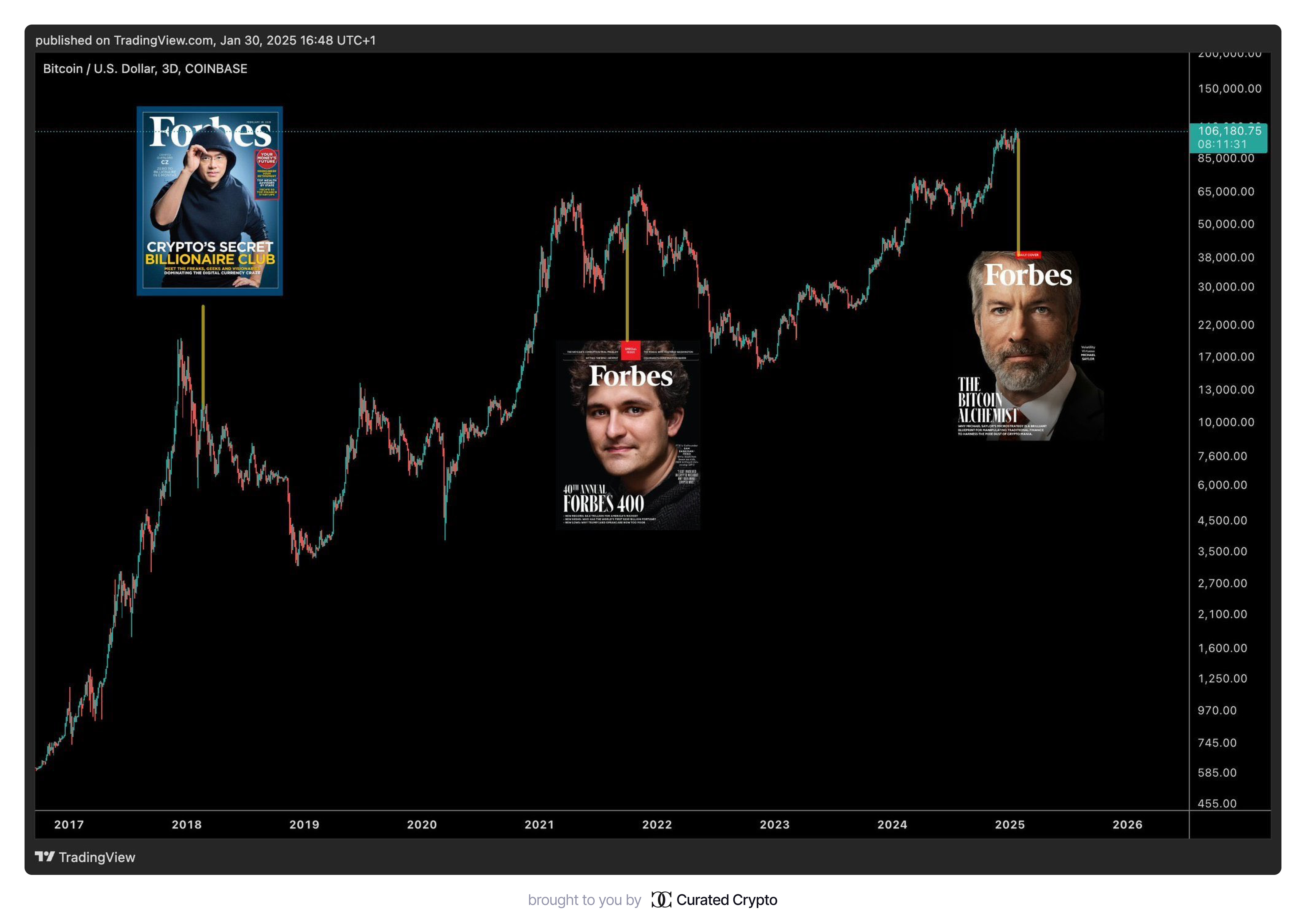Image resolution: width=1306 pixels, height=924 pixels.
Task: Click the 2023 label on time axis
Action: (775, 825)
